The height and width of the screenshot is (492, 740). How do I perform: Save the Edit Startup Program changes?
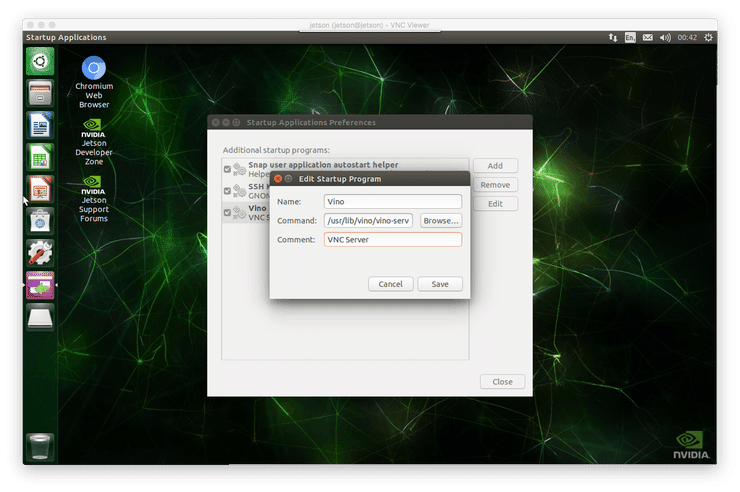[x=440, y=284]
